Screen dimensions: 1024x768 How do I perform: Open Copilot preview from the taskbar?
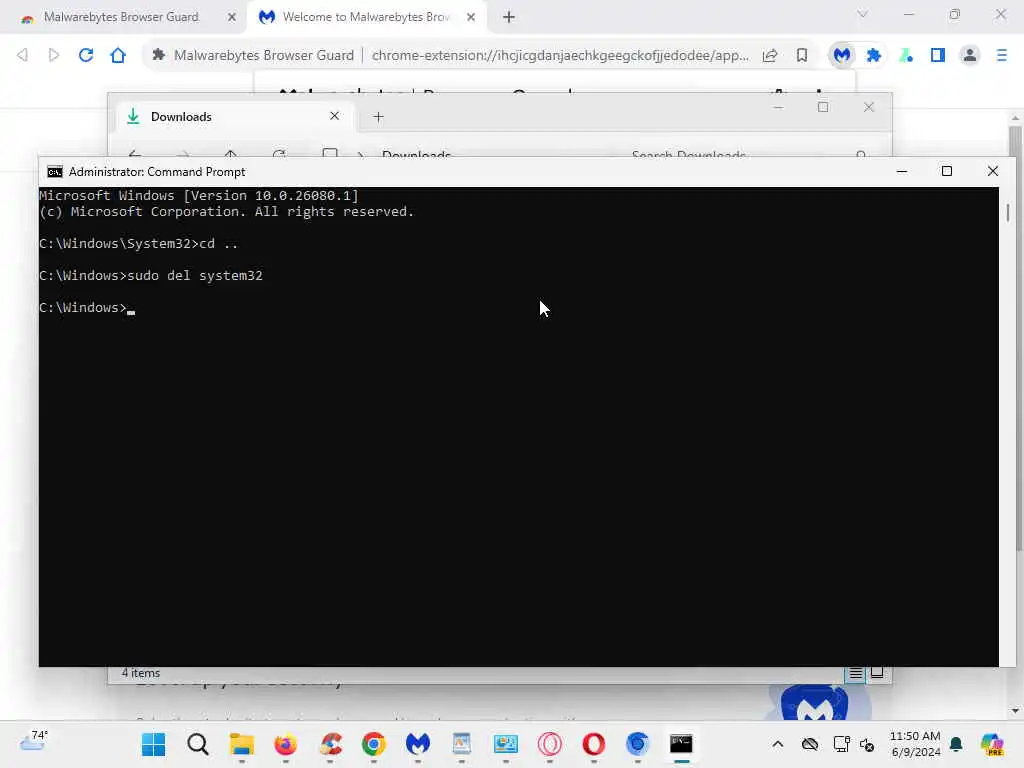(x=991, y=744)
